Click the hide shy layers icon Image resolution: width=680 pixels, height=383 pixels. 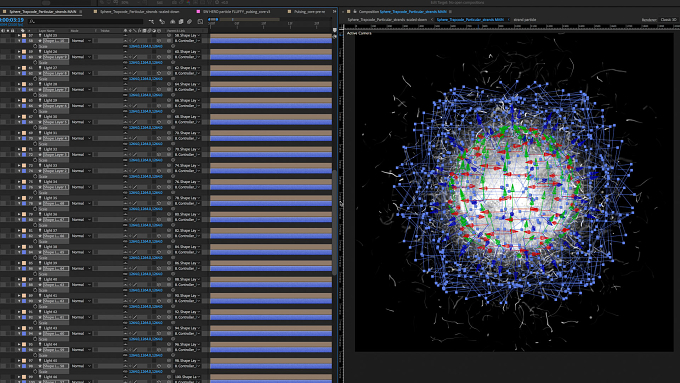point(173,21)
